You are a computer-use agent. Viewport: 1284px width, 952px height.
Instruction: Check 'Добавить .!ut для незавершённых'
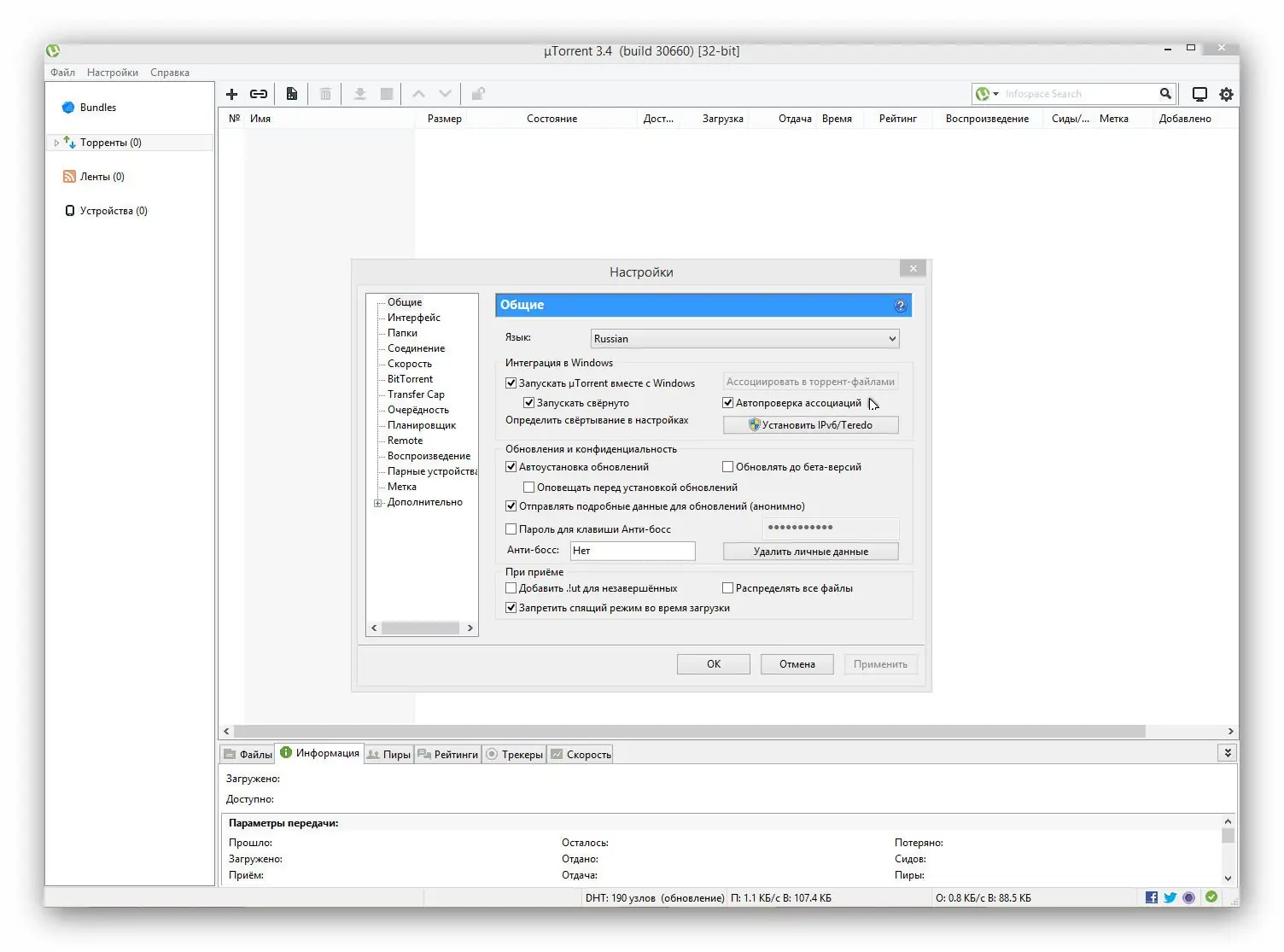point(511,588)
